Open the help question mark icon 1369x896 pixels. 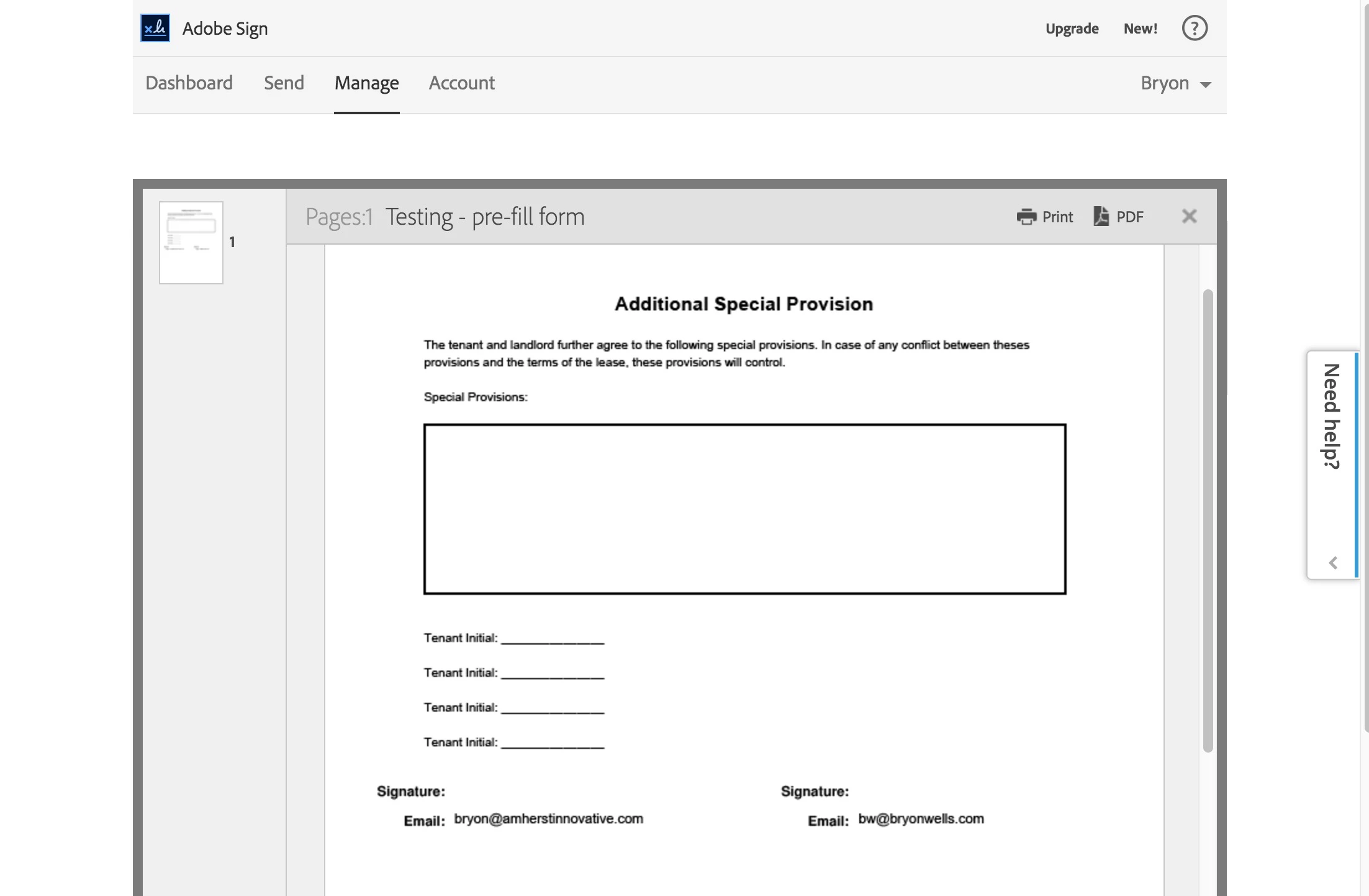tap(1194, 28)
